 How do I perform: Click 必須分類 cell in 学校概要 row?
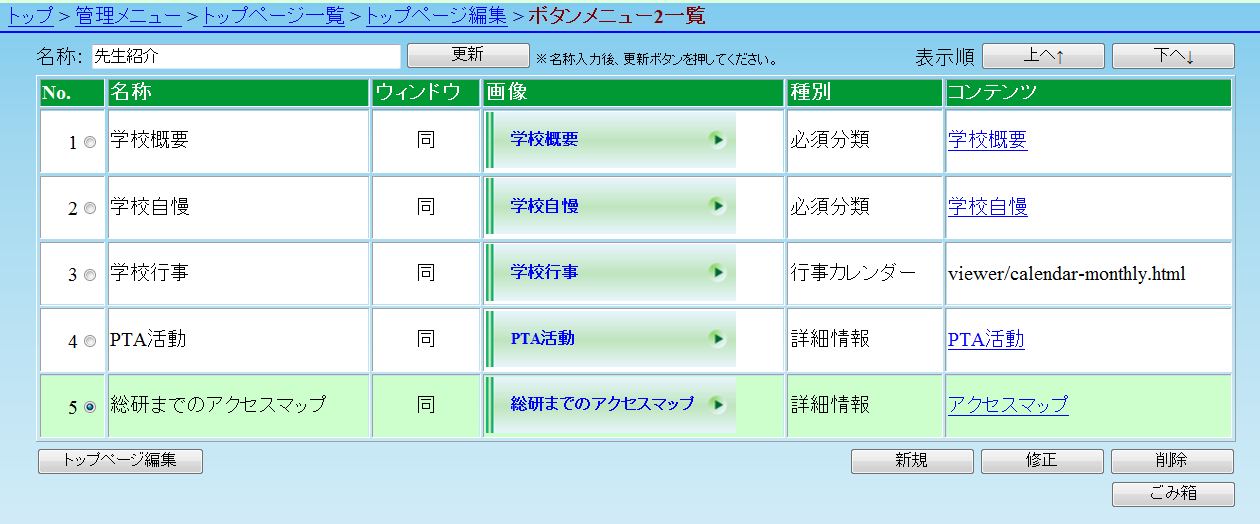click(x=865, y=140)
